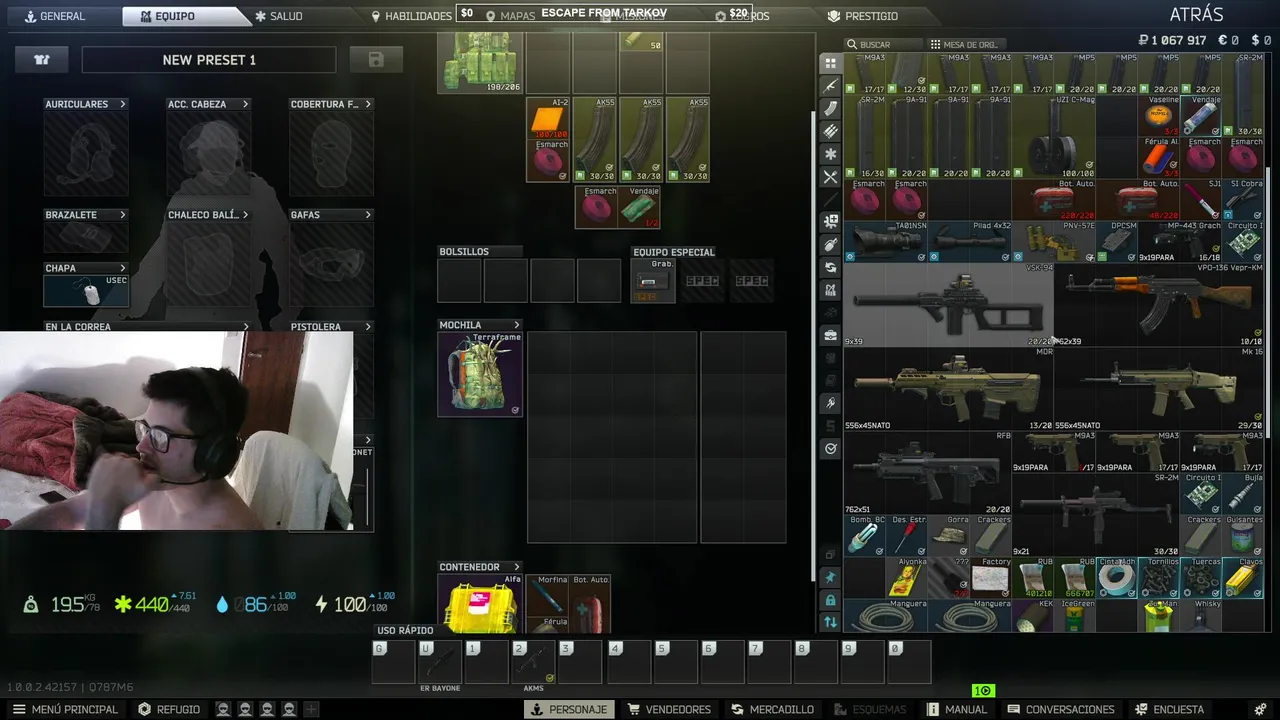Filter stash by food fork-knife icon

point(830,178)
